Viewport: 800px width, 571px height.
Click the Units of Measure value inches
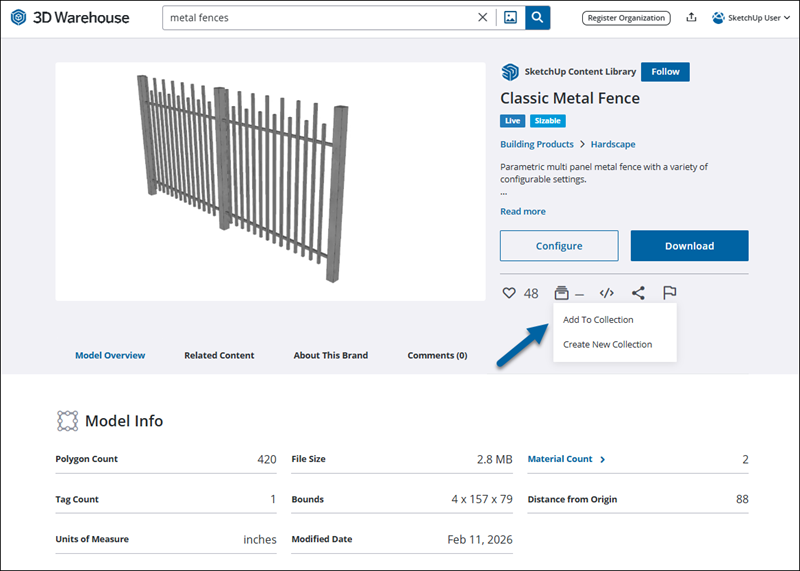coord(260,539)
